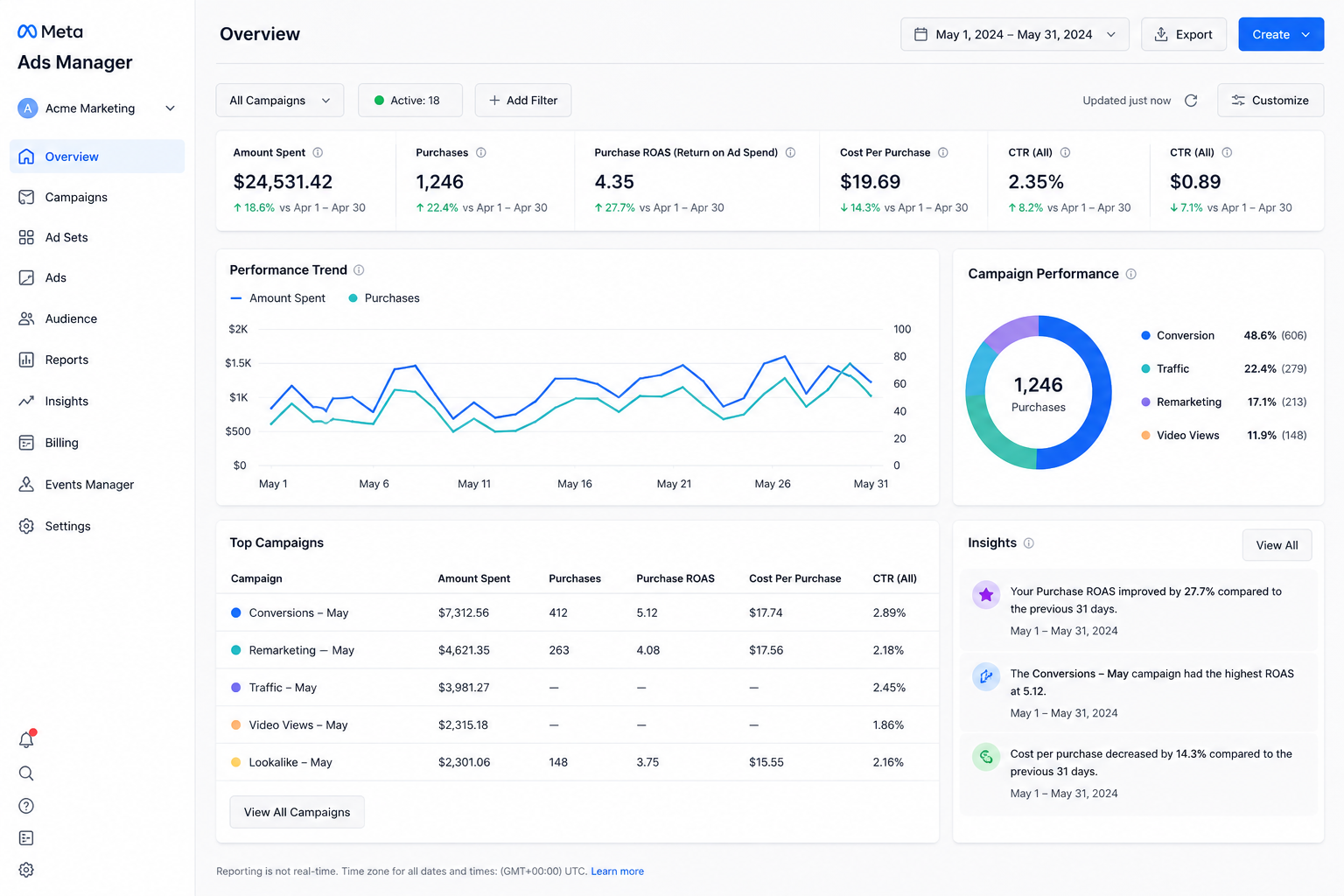1344x896 pixels.
Task: Open the notifications bell
Action: pos(26,740)
